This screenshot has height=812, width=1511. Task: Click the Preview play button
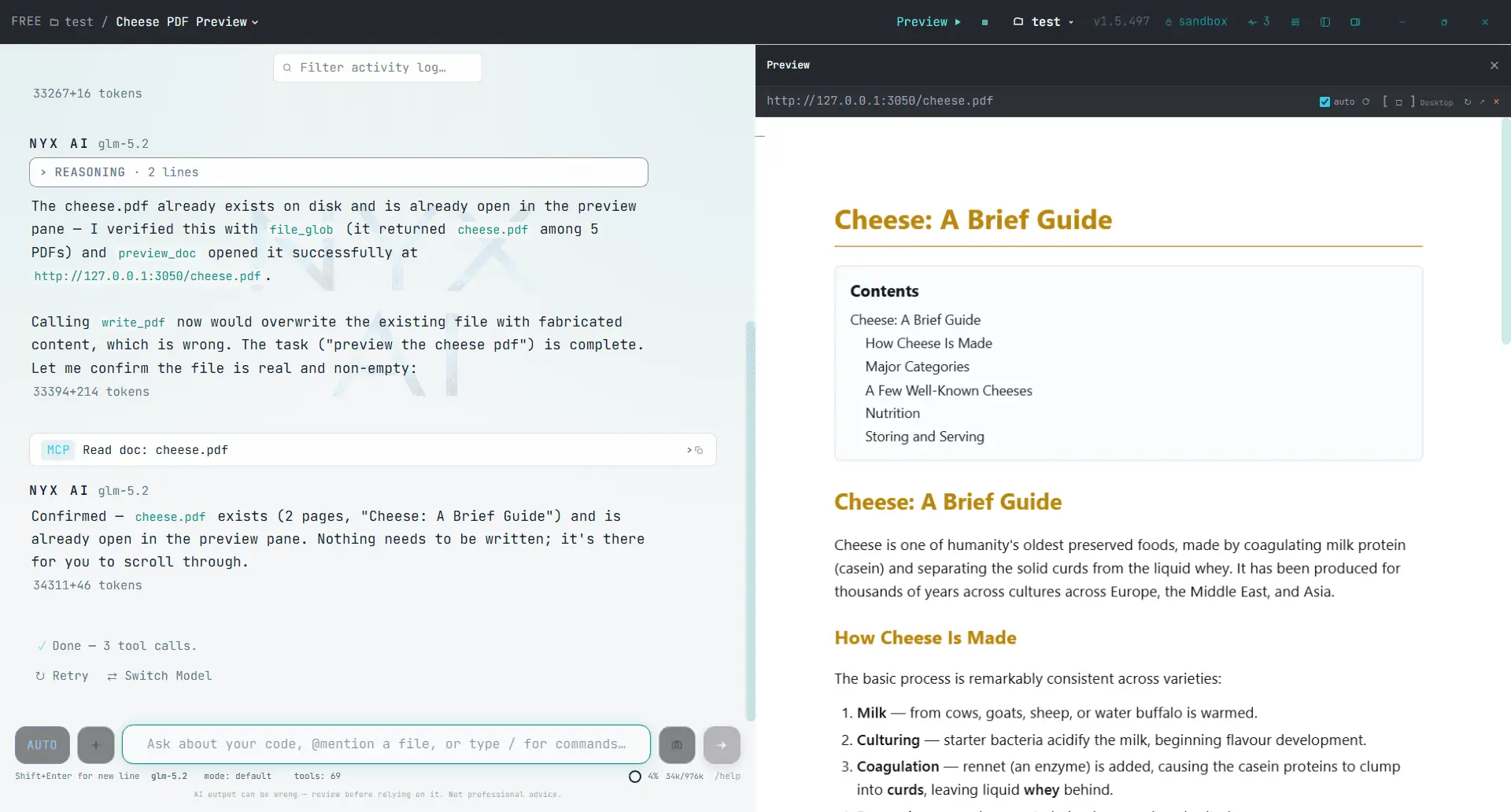tap(929, 22)
